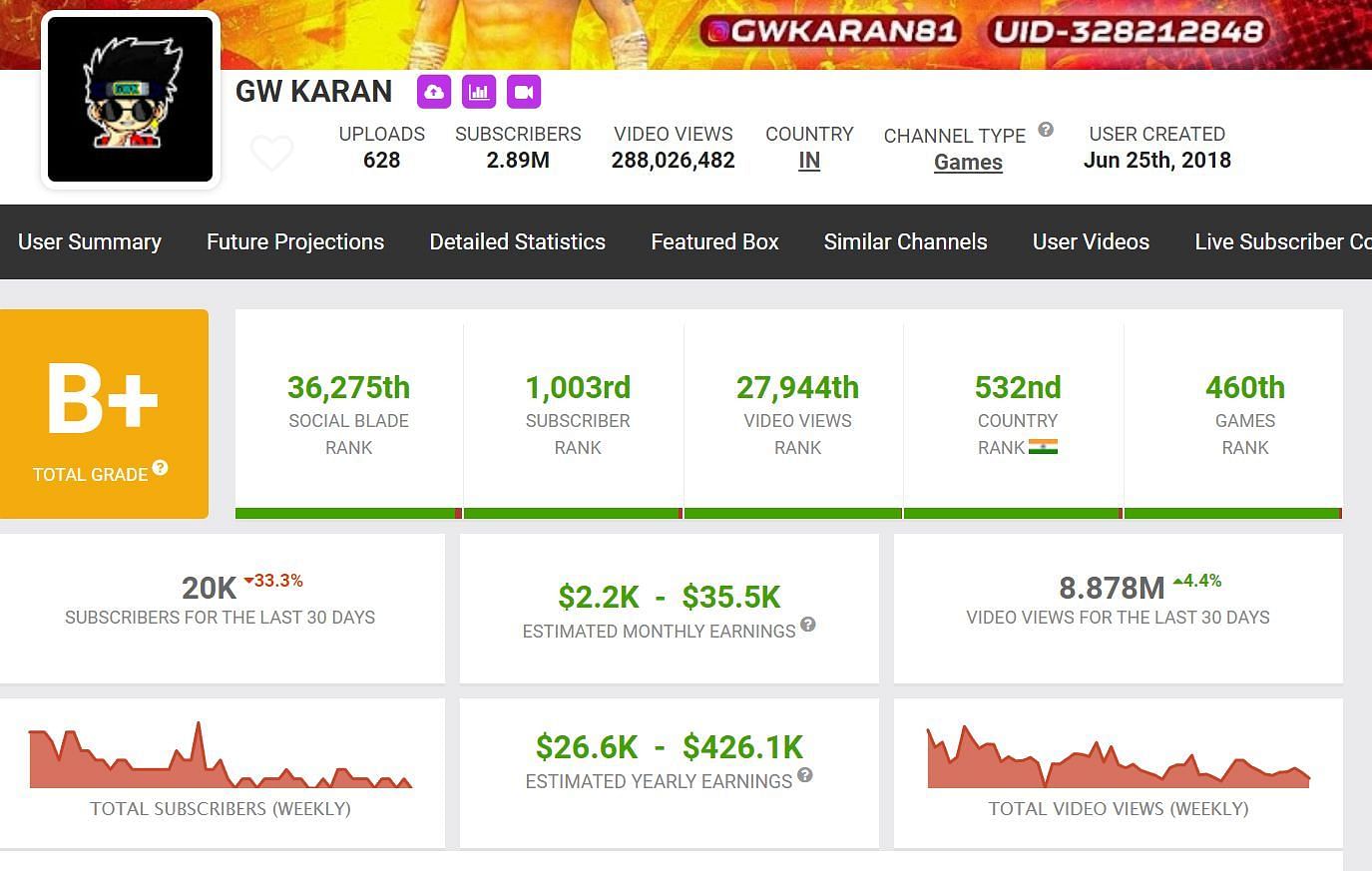This screenshot has width=1372, height=871.
Task: Click the IN country link
Action: point(809,161)
